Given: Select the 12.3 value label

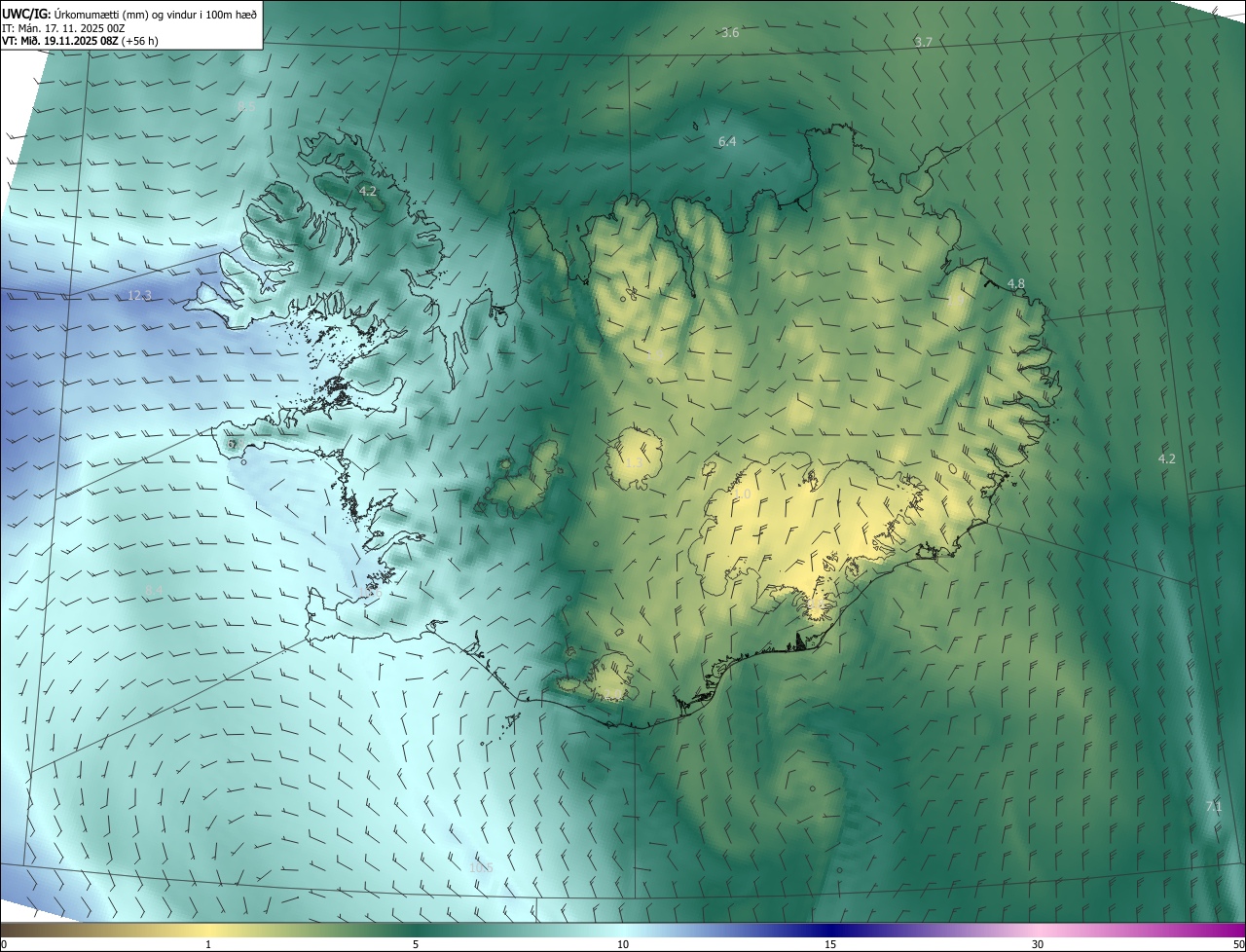Looking at the screenshot, I should (140, 296).
